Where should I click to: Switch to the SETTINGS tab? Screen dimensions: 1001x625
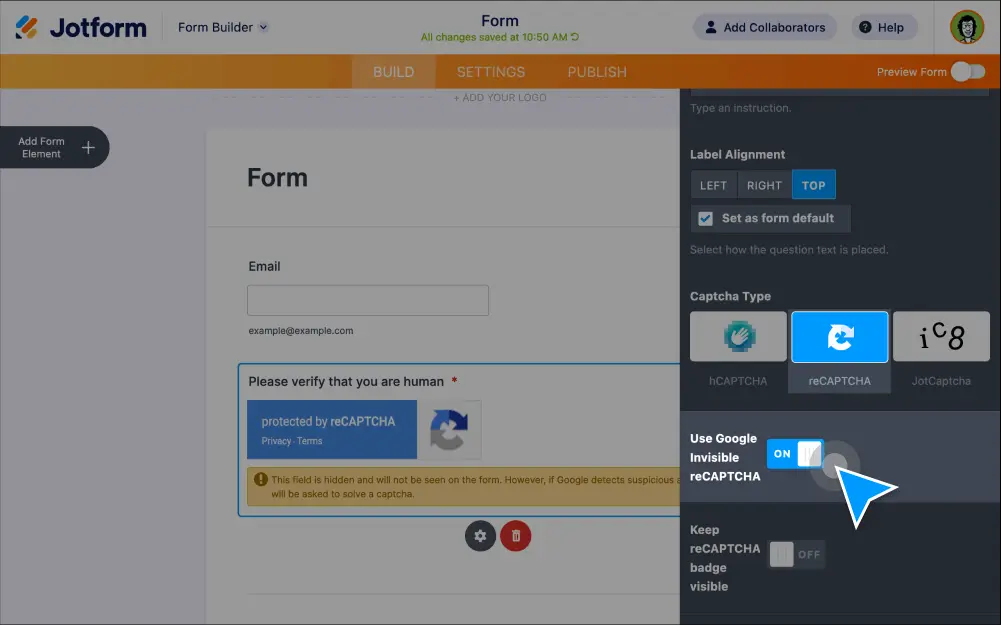(490, 72)
